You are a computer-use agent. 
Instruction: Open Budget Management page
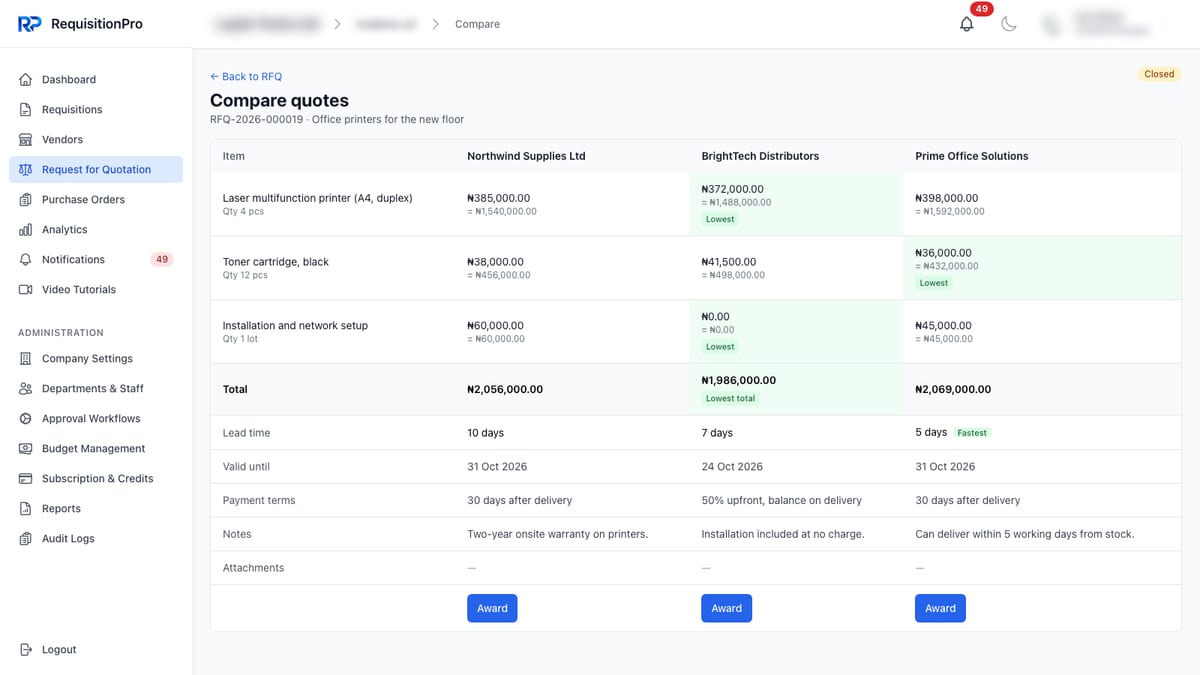pos(96,448)
